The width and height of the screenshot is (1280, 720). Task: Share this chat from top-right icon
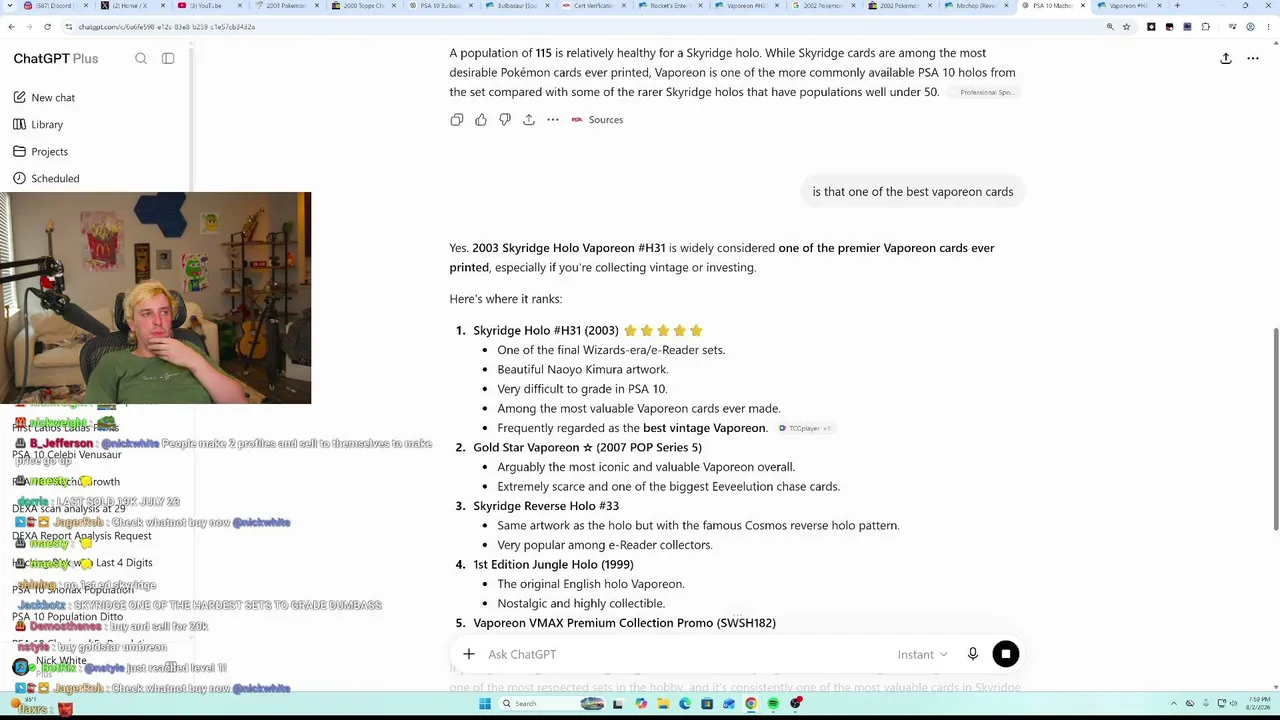coord(1226,59)
